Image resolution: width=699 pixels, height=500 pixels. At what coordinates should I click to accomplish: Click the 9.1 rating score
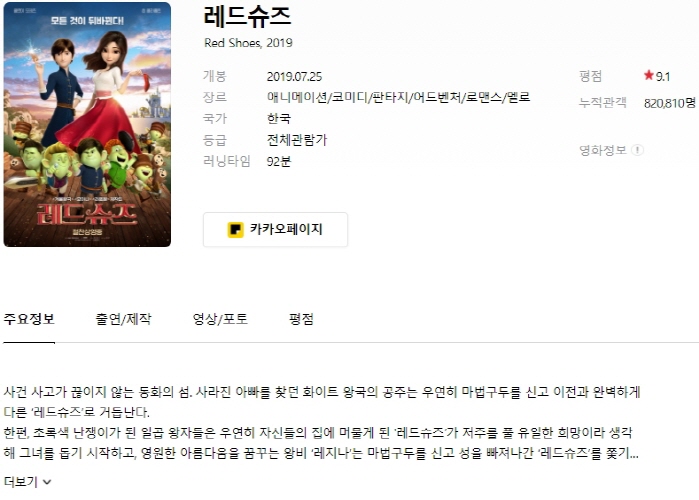click(x=663, y=77)
